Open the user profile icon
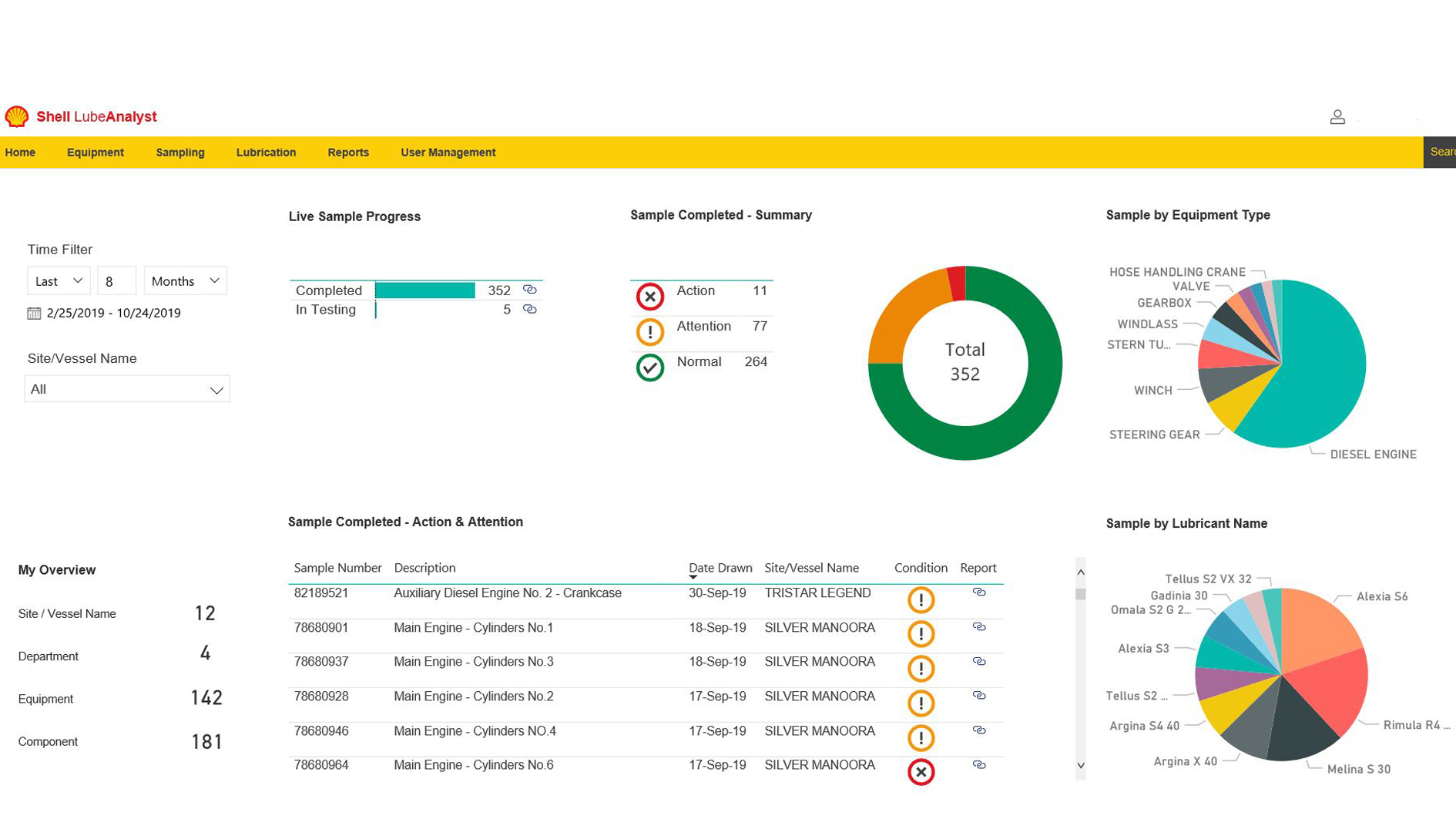1456x819 pixels. tap(1337, 117)
